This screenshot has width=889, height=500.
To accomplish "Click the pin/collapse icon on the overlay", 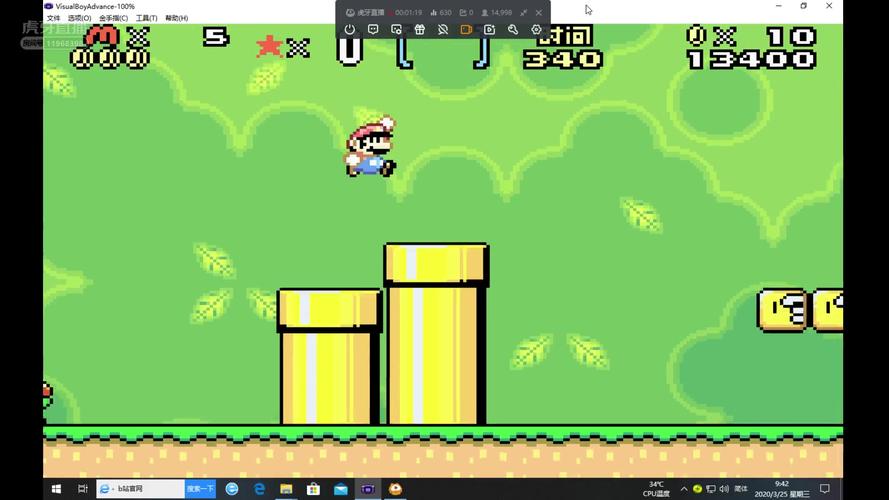I will 523,12.
